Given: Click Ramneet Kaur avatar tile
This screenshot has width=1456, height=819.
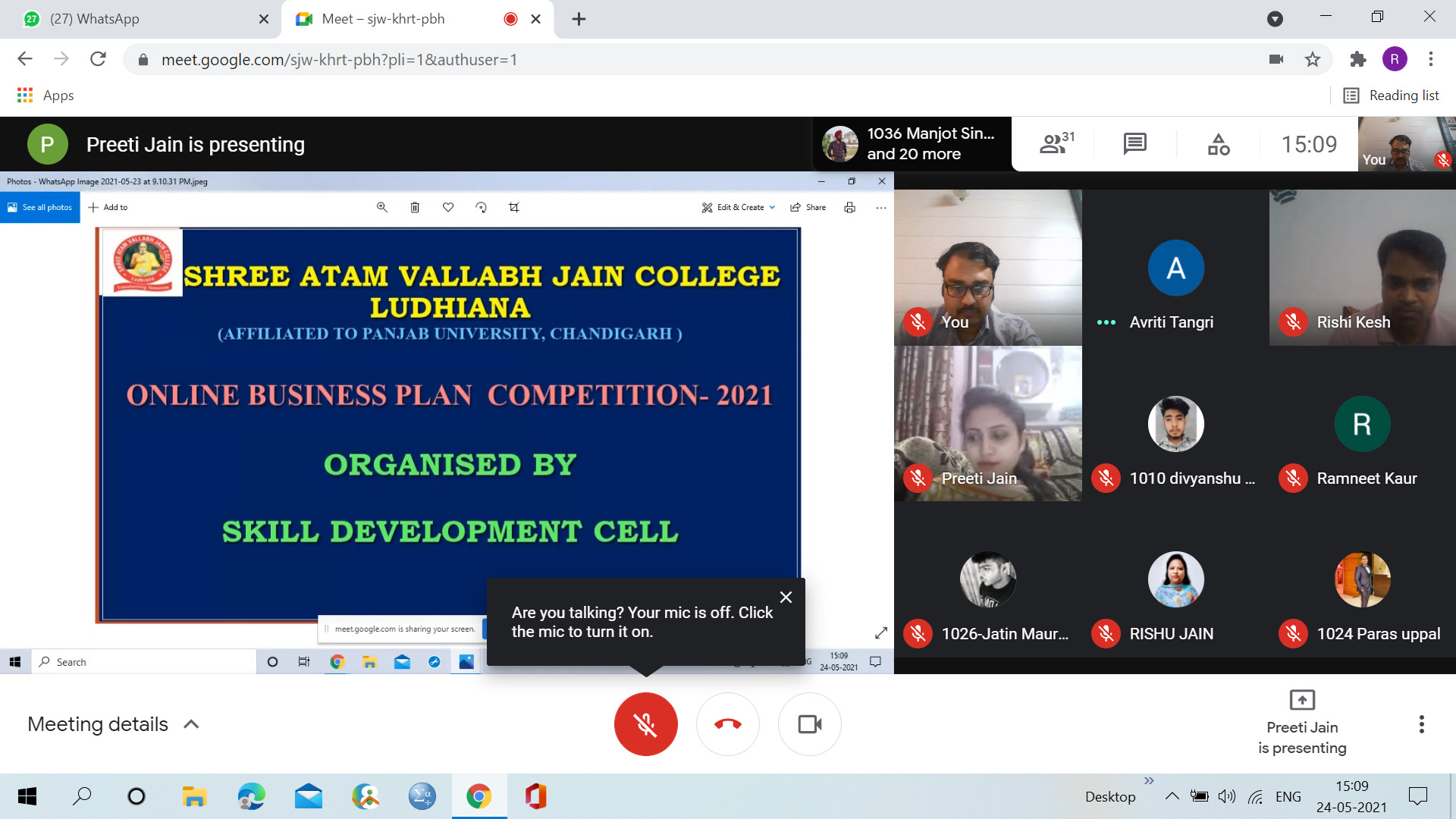Looking at the screenshot, I should 1363,423.
